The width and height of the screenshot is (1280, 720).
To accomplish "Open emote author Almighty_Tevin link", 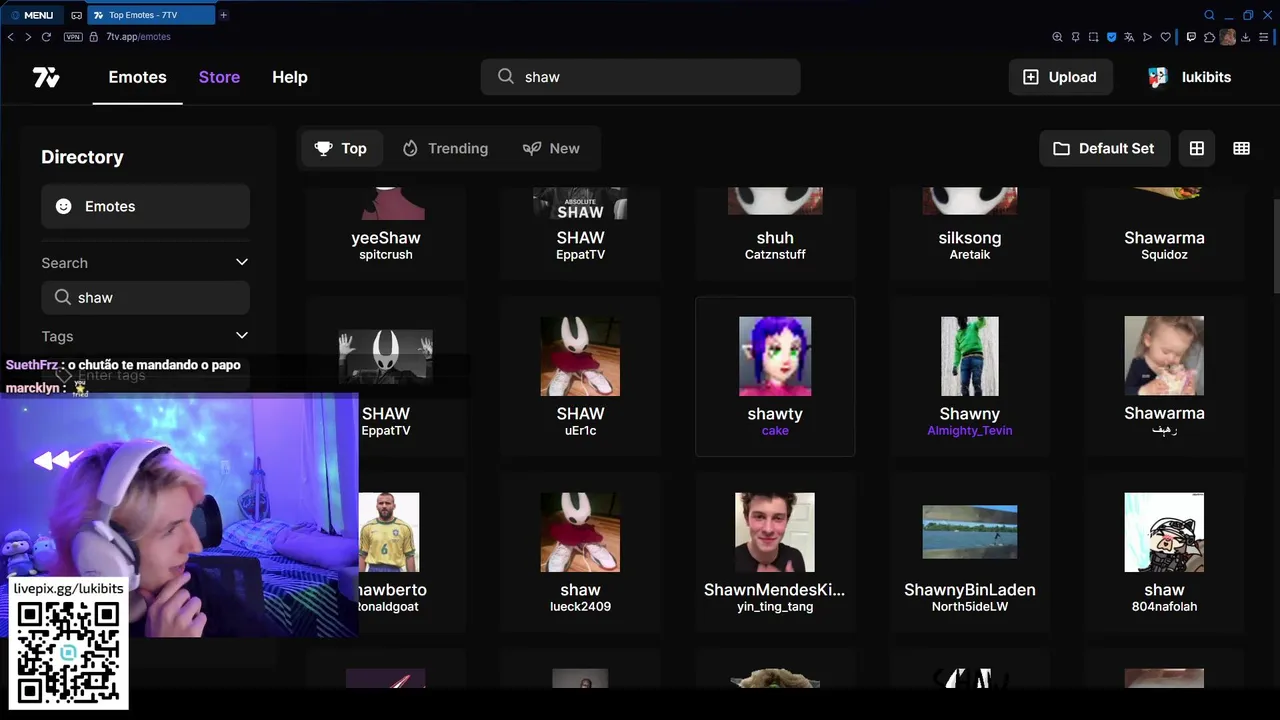I will click(x=970, y=430).
